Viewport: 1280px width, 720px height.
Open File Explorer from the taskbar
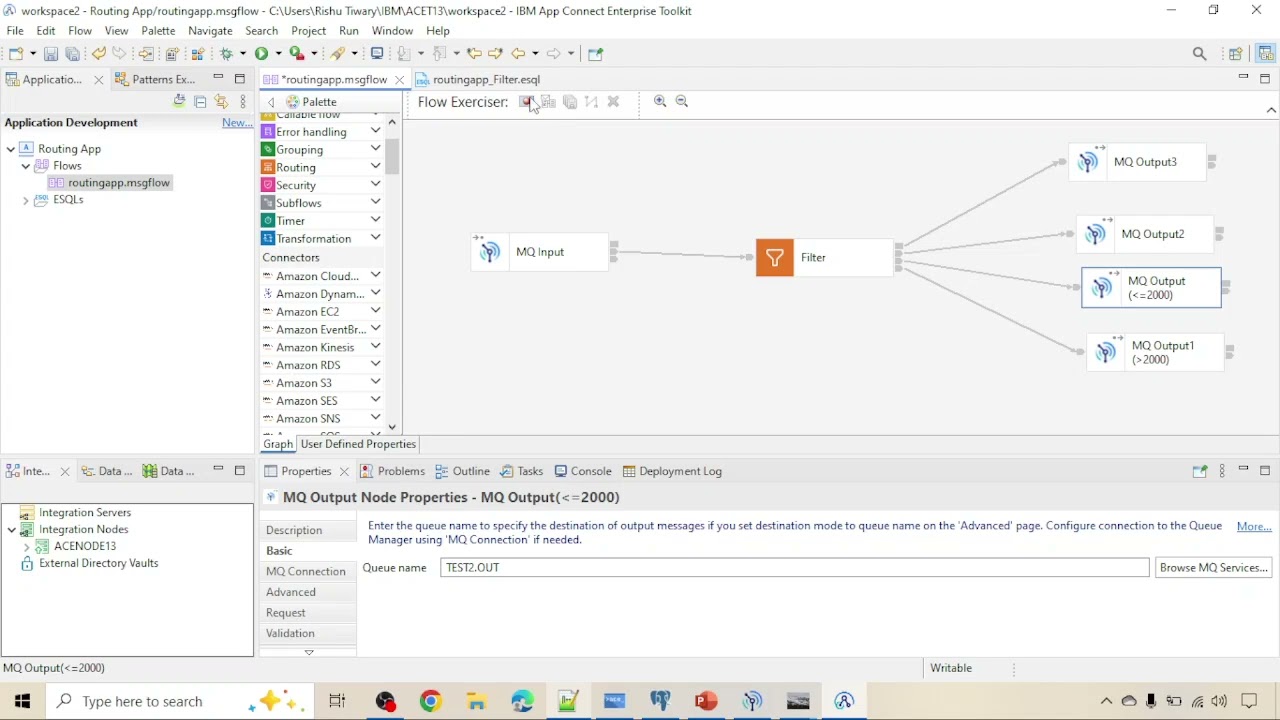(x=476, y=701)
